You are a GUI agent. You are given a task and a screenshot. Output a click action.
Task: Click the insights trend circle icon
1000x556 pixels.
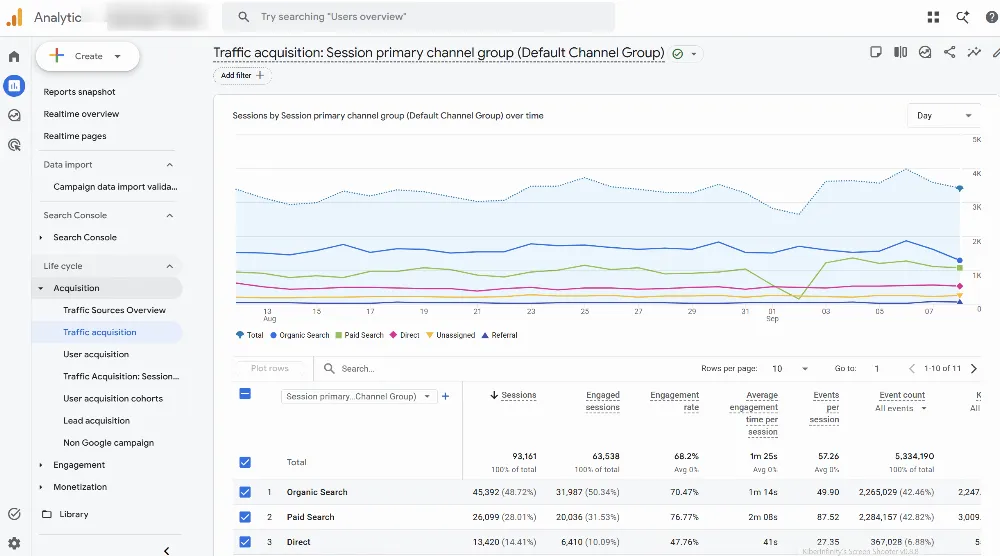(x=925, y=52)
